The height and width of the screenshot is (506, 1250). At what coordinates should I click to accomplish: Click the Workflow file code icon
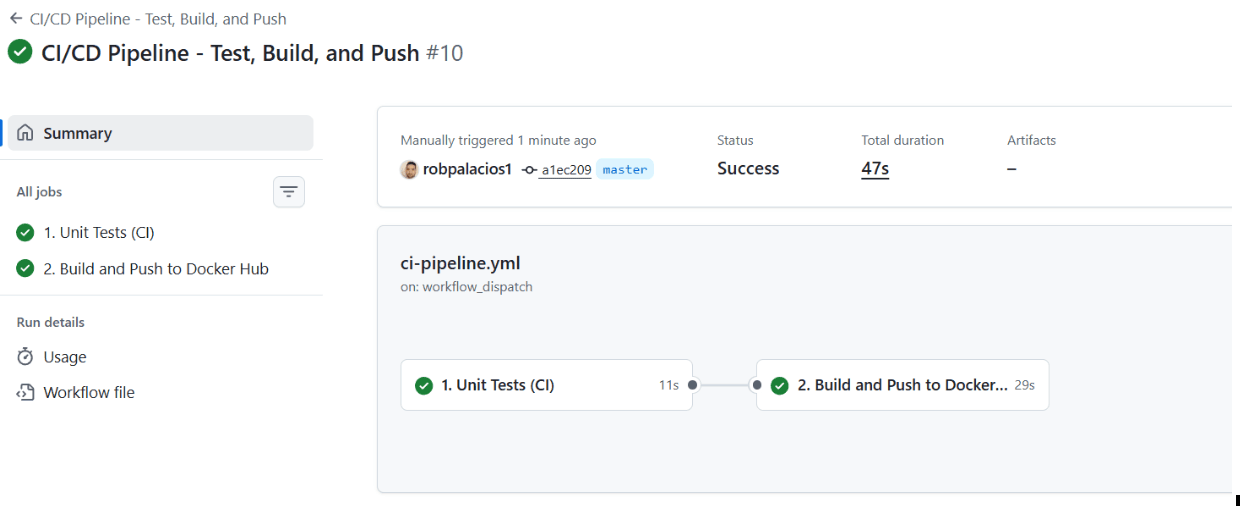tap(26, 392)
